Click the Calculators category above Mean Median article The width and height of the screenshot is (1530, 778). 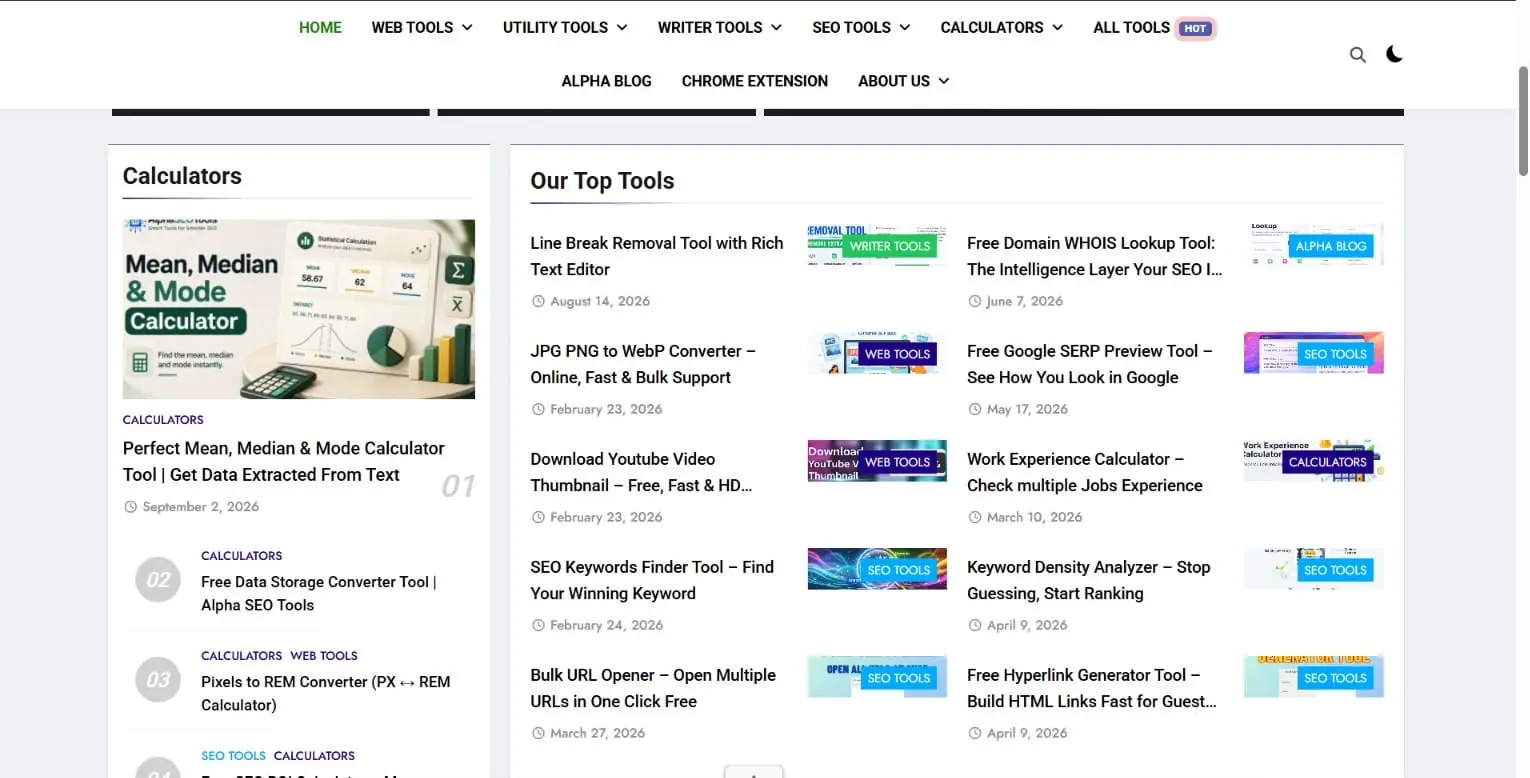coord(163,420)
